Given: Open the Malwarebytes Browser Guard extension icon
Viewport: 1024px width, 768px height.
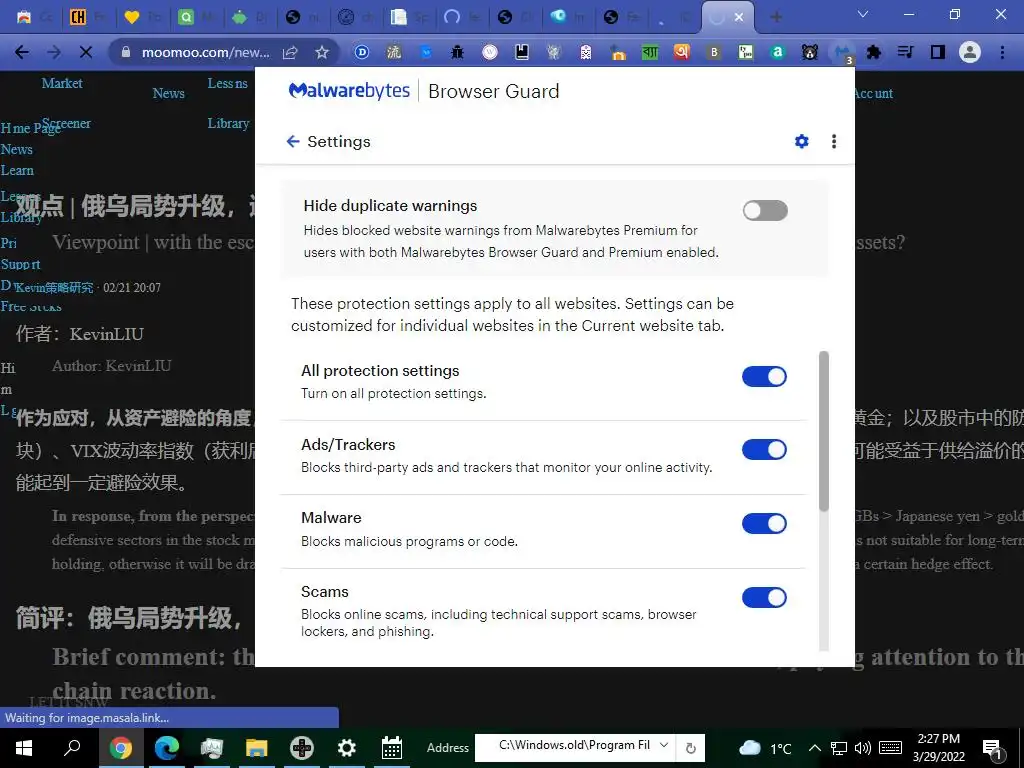Looking at the screenshot, I should click(842, 52).
